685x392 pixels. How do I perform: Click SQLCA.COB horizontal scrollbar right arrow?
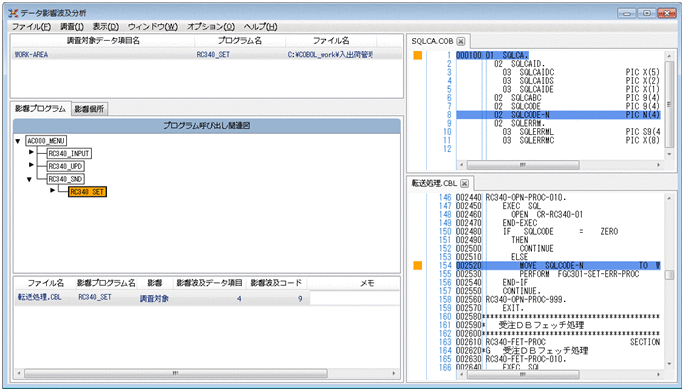tap(658, 165)
